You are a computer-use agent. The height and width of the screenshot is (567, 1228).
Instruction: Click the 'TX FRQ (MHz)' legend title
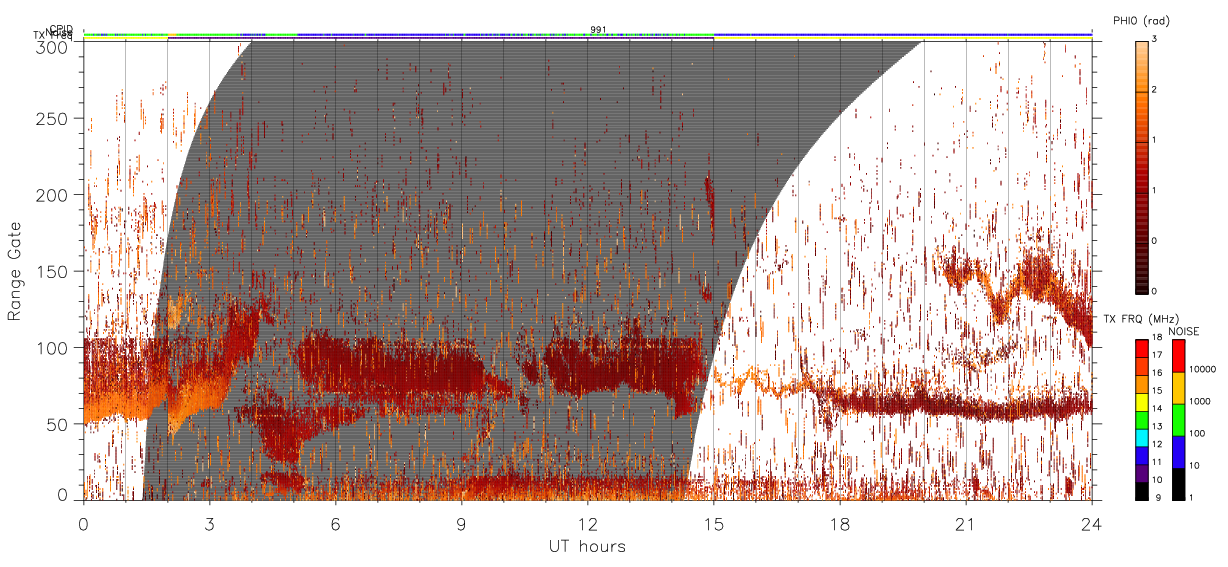point(1141,318)
